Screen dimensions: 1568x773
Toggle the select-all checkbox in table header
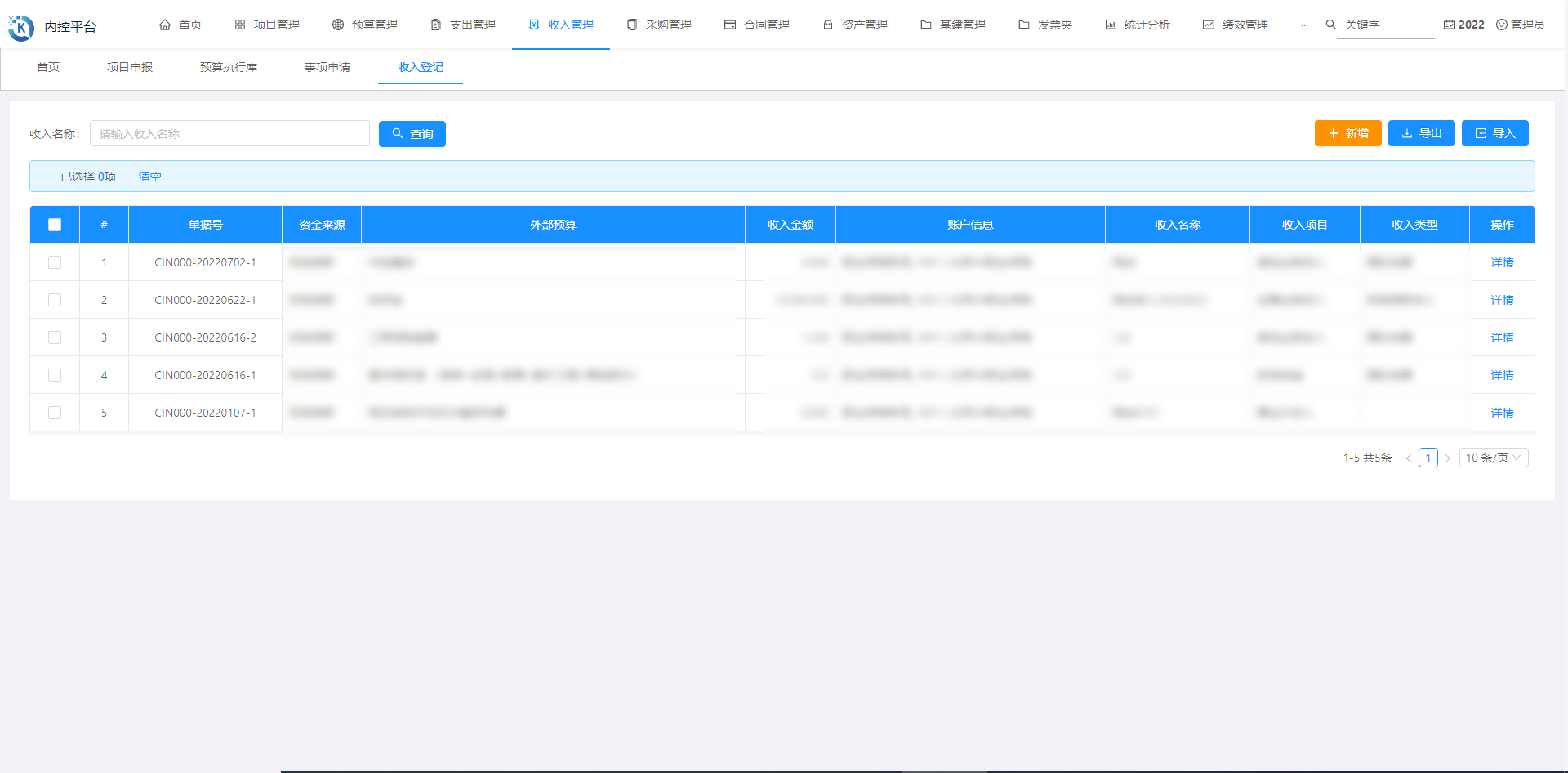pyautogui.click(x=55, y=225)
